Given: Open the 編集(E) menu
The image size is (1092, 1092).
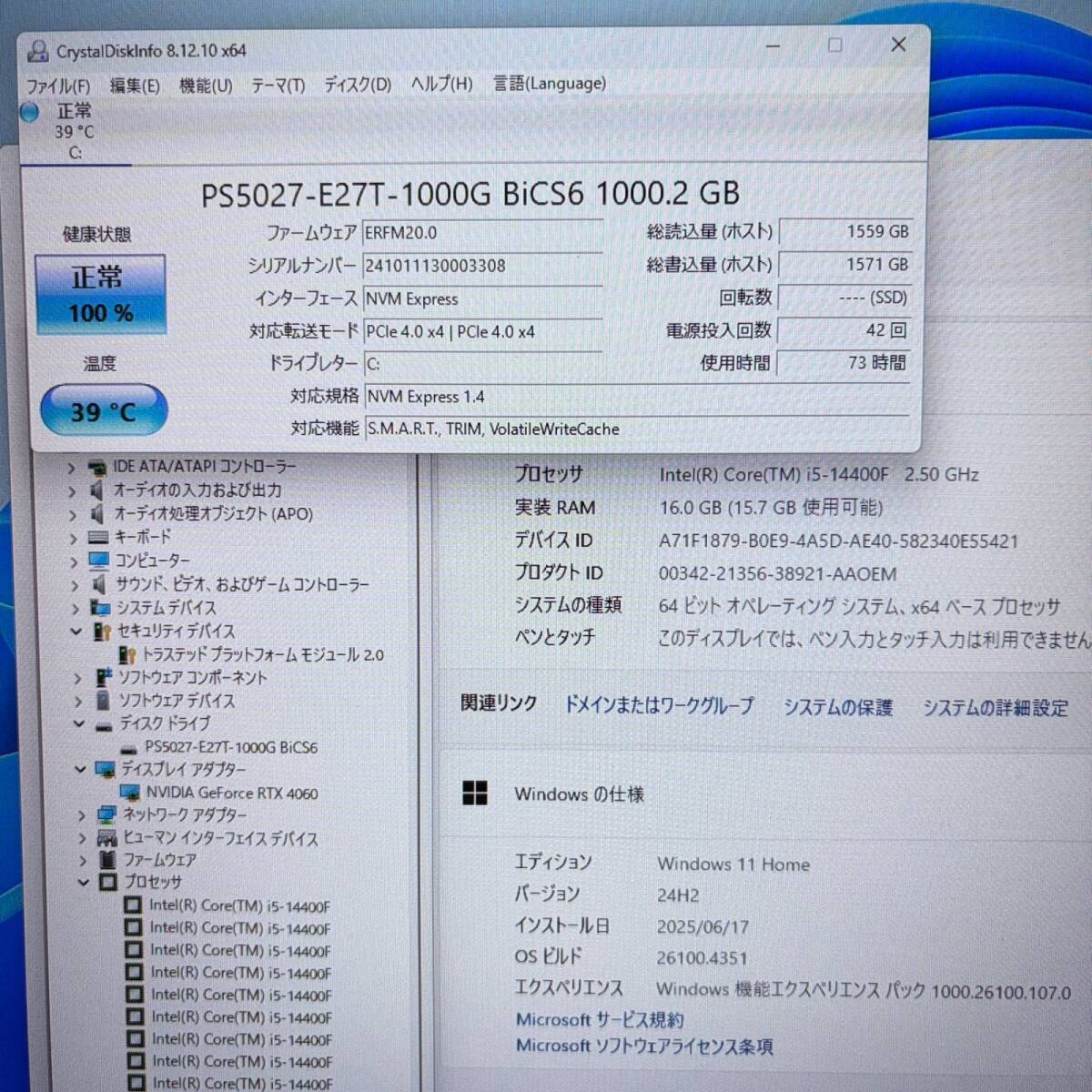Looking at the screenshot, I should (x=135, y=86).
